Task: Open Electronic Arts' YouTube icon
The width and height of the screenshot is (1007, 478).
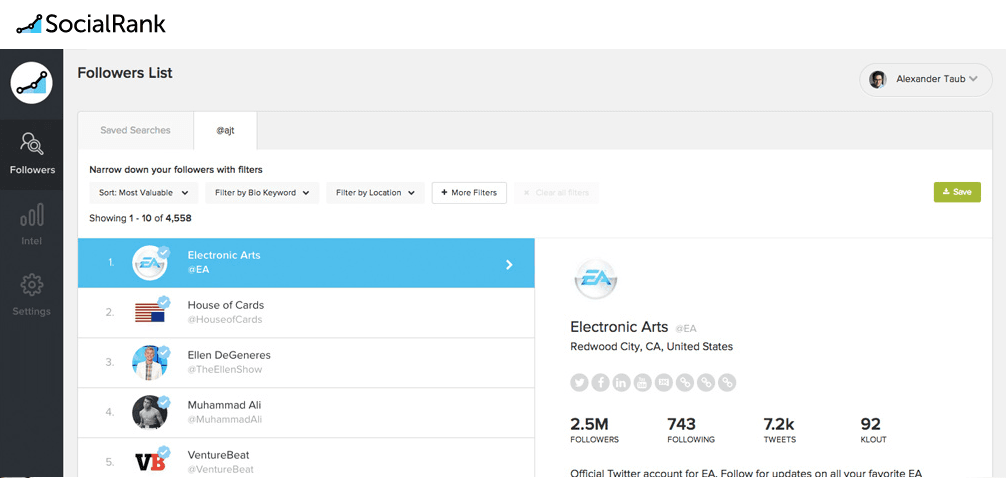Action: (x=643, y=383)
